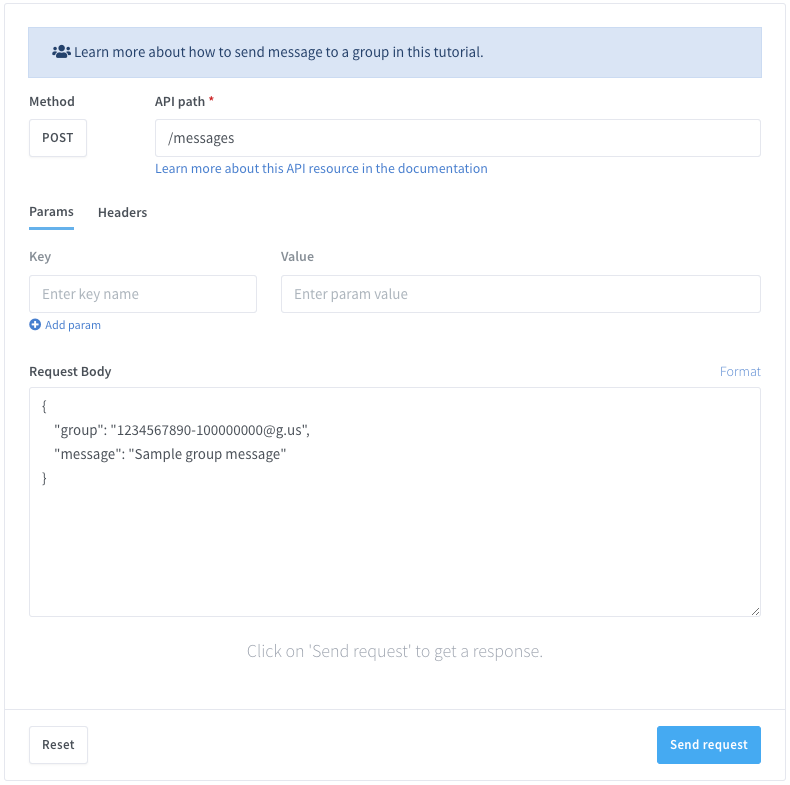Click the Enter key name field
Image resolution: width=790 pixels, height=785 pixels.
143,294
